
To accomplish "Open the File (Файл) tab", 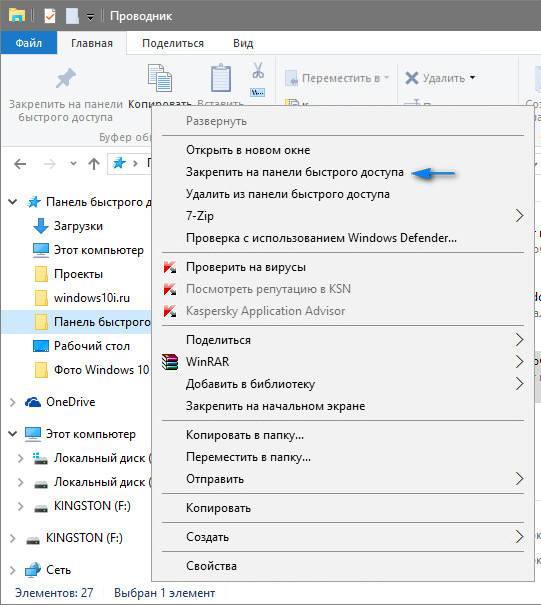I will [29, 42].
